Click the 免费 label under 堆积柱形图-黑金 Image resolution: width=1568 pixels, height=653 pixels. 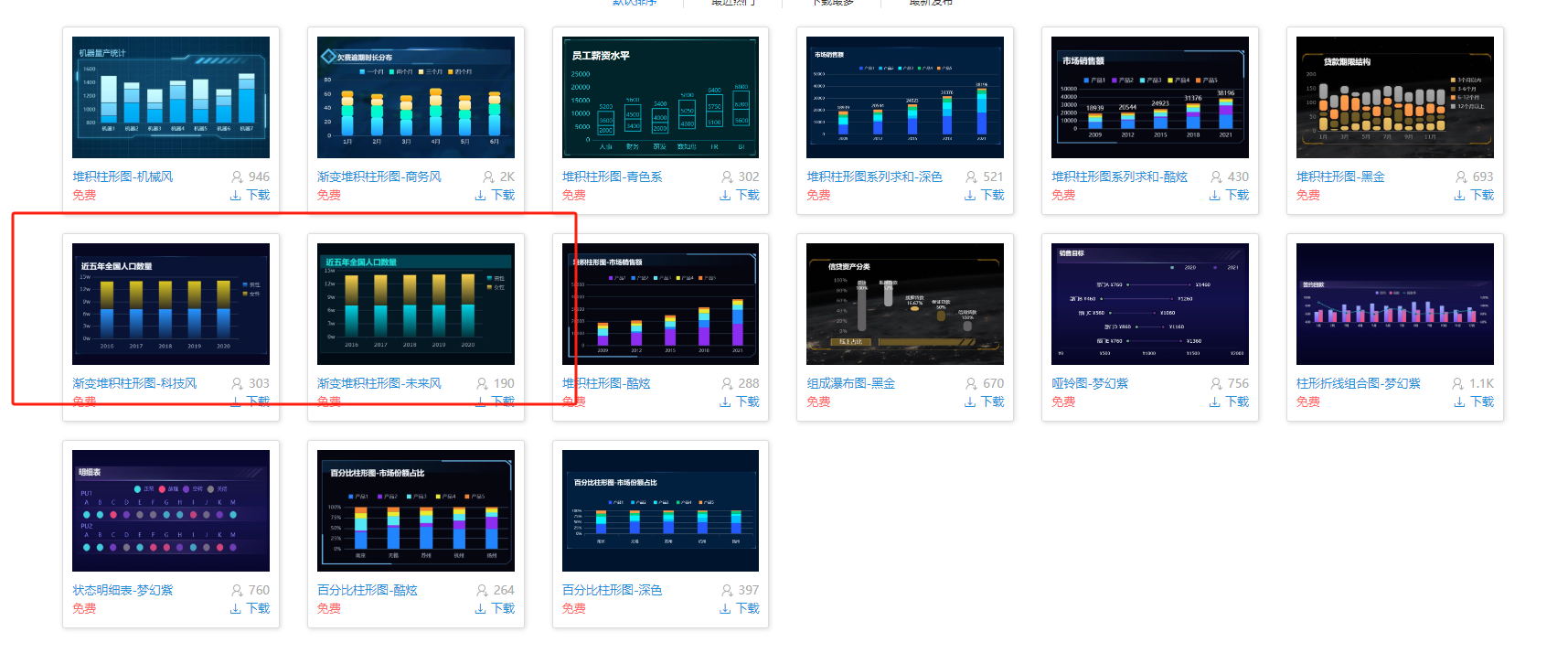1308,195
